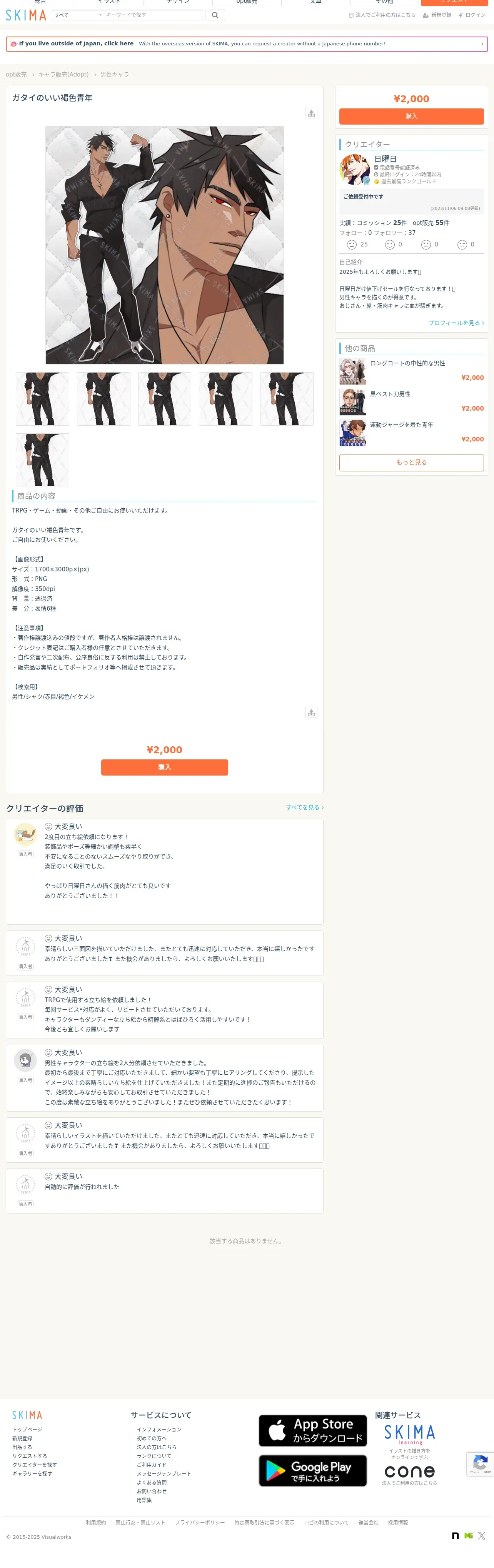This screenshot has width=494, height=1568.
Task: Select キャラ販売(Adopt) breadcrumb
Action: pos(63,74)
